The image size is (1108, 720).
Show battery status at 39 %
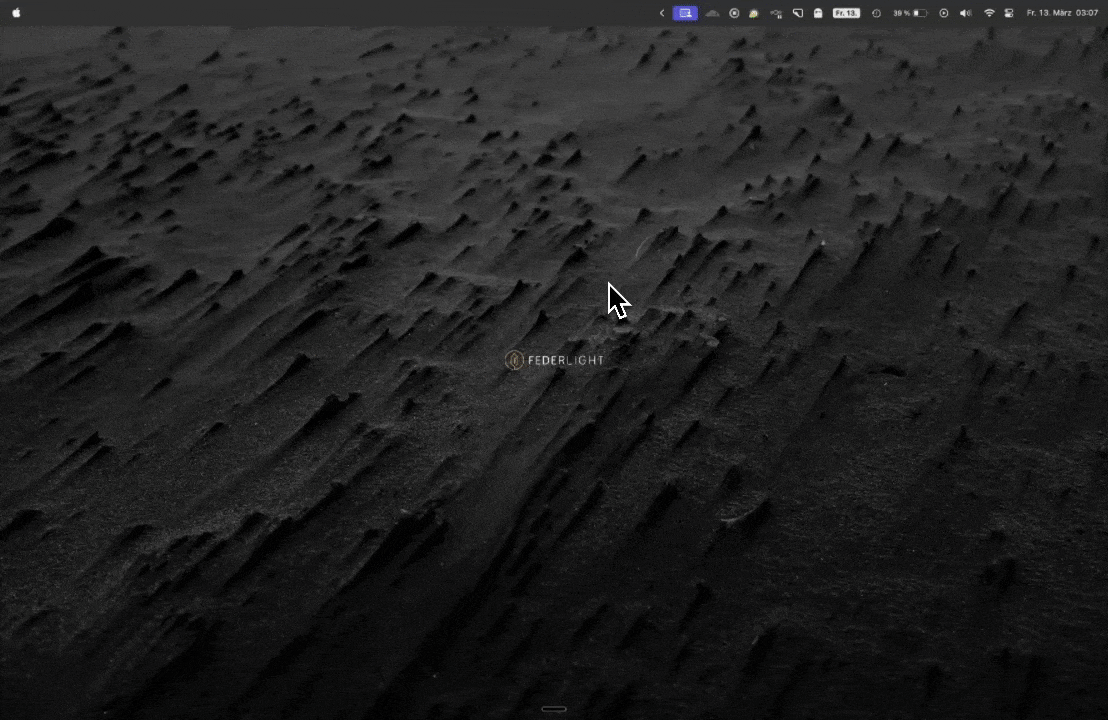click(x=910, y=13)
